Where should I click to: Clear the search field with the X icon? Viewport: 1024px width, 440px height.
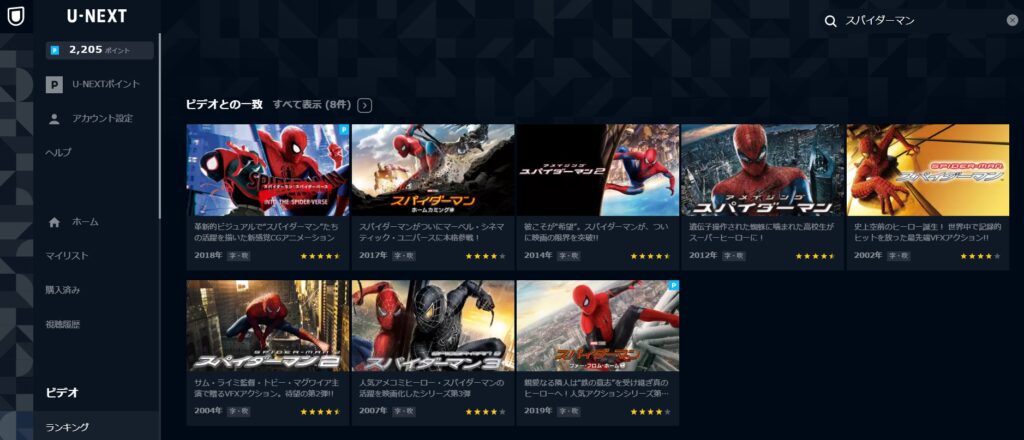click(x=1012, y=20)
